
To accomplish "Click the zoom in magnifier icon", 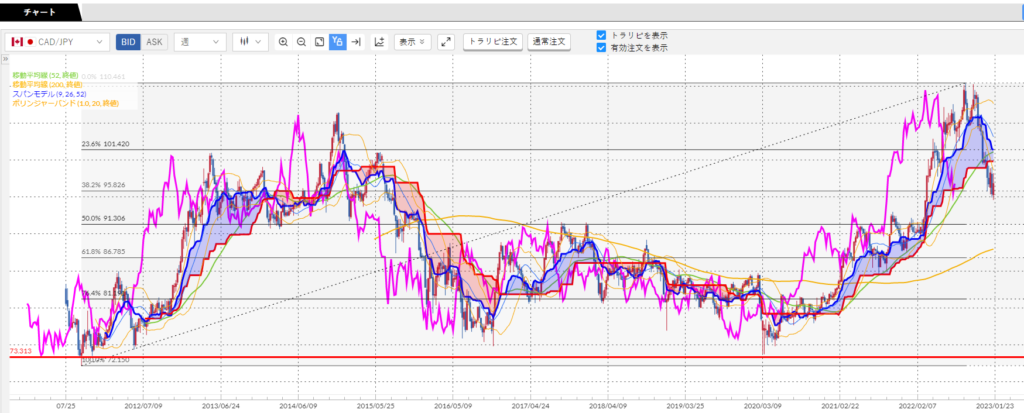I will coord(283,42).
